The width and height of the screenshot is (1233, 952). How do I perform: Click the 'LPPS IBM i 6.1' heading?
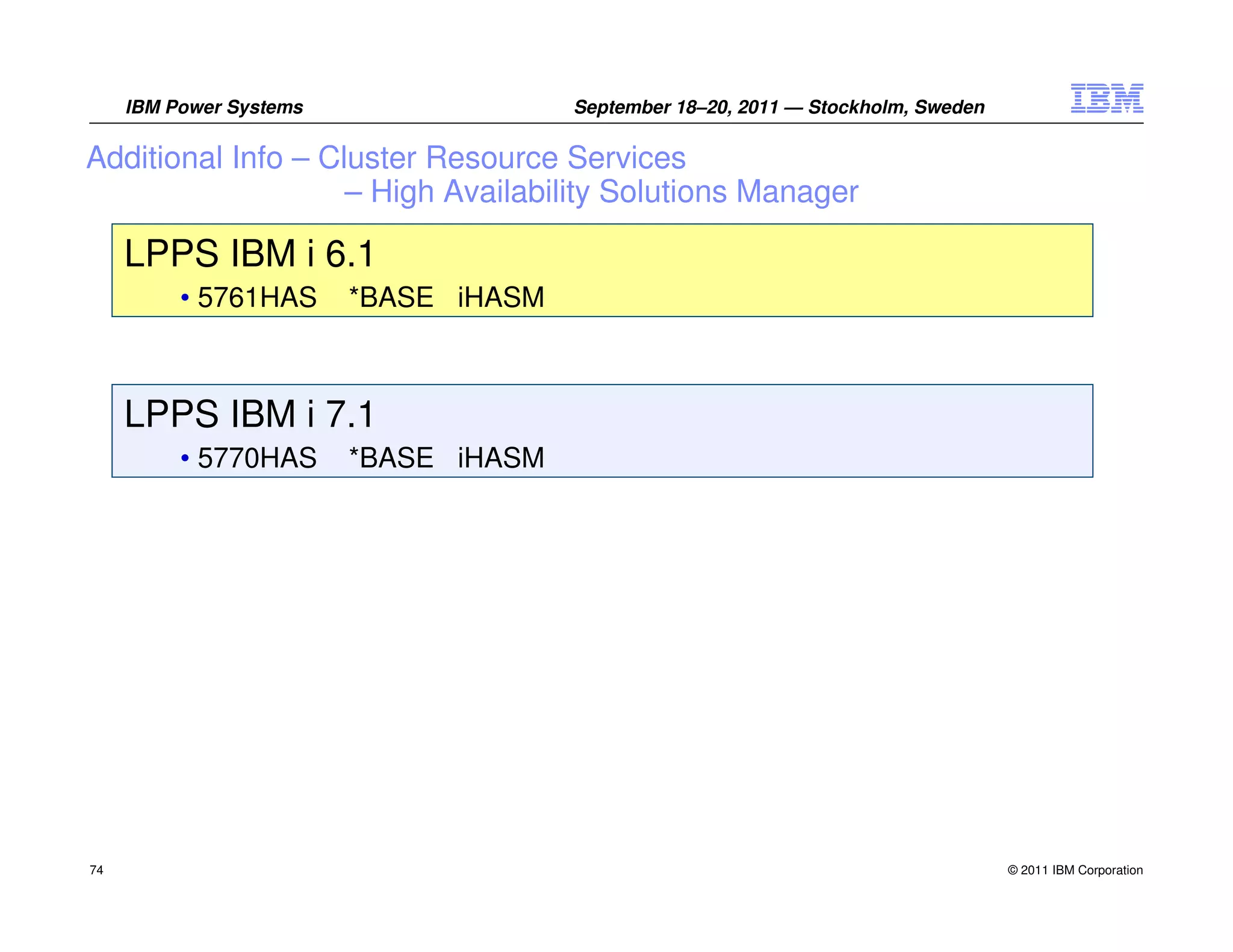(249, 253)
